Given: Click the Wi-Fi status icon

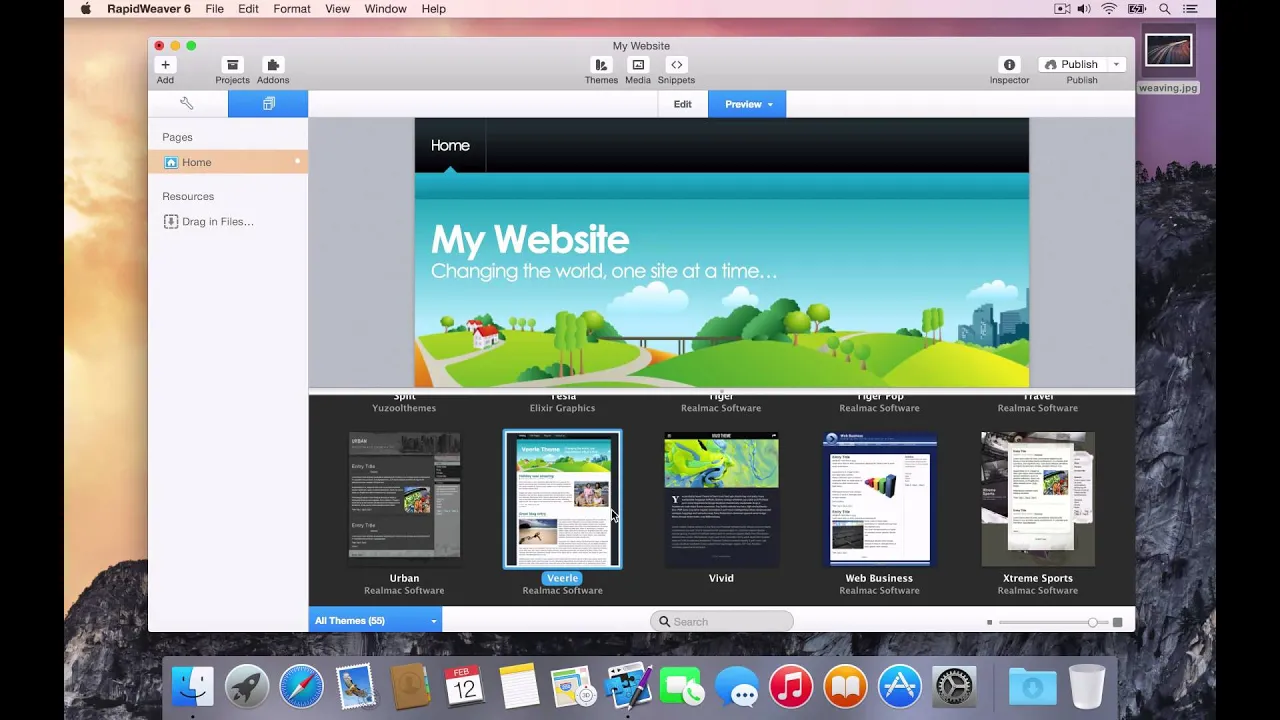Looking at the screenshot, I should [x=1109, y=9].
